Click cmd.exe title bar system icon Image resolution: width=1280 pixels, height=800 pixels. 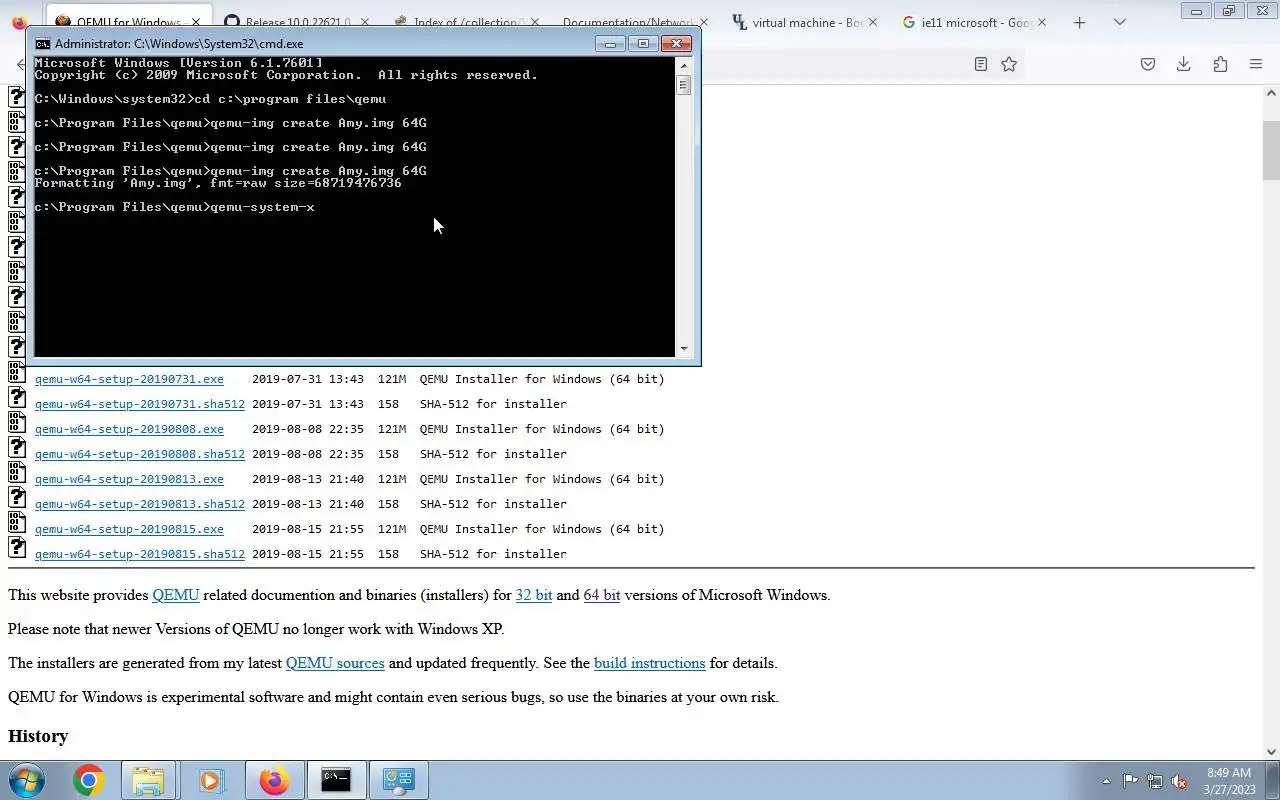click(x=43, y=44)
